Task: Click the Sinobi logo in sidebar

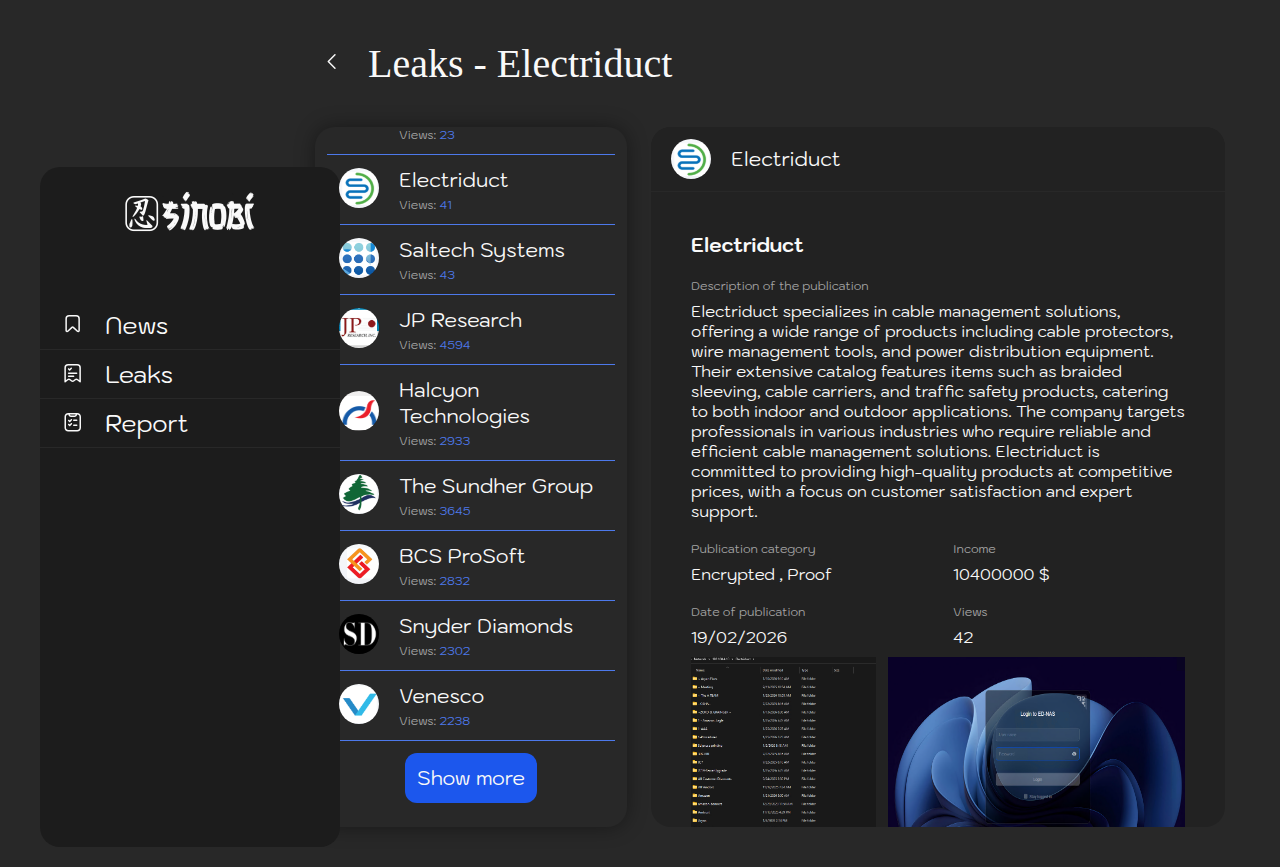Action: (190, 212)
